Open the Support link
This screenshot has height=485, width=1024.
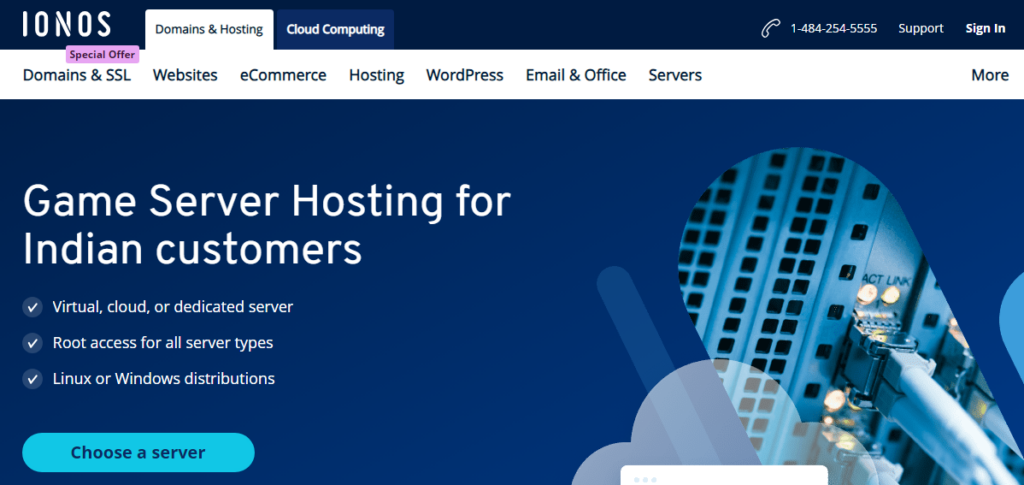[x=920, y=29]
